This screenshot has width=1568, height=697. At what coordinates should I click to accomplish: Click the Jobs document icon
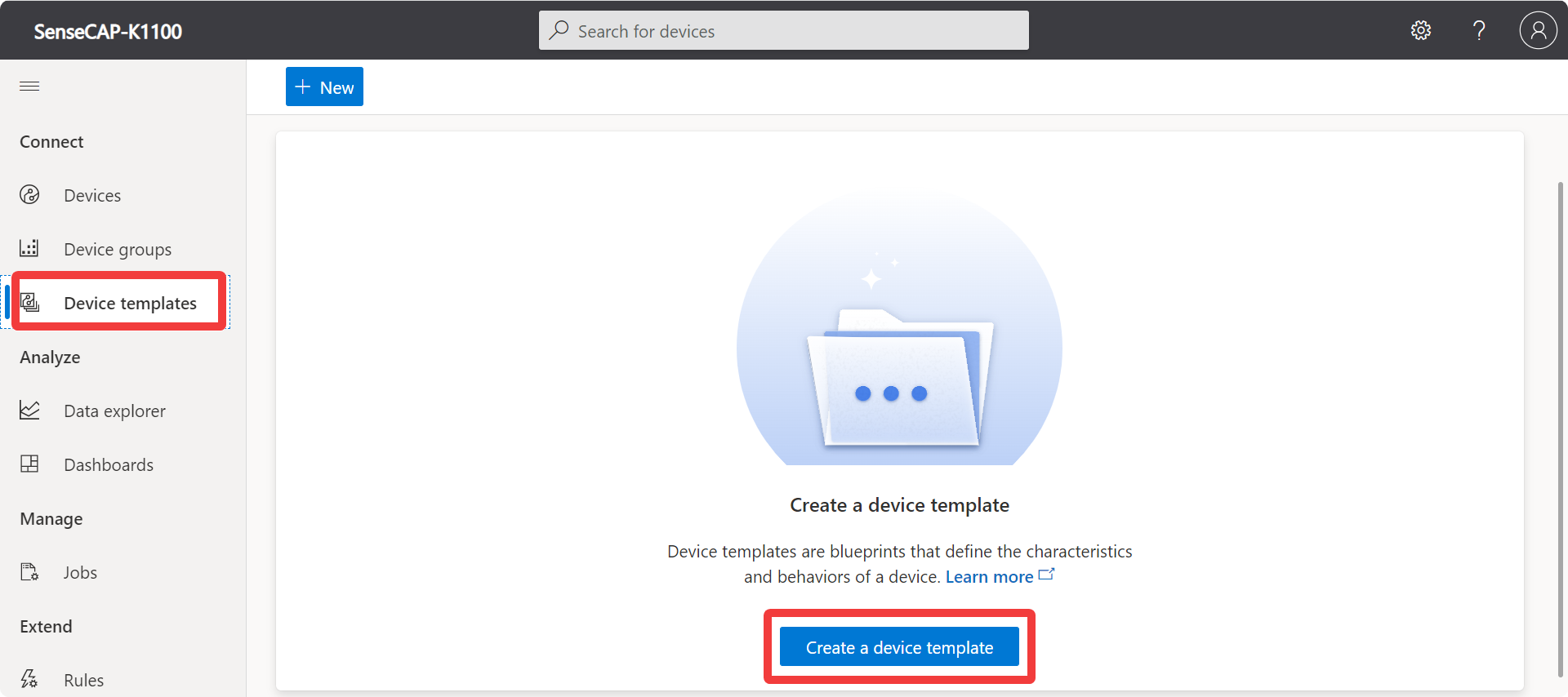coord(29,571)
